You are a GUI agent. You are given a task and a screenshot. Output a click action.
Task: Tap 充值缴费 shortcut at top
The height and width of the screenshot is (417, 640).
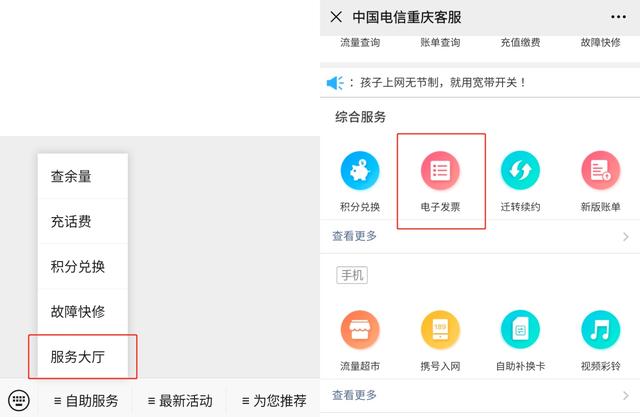[520, 42]
